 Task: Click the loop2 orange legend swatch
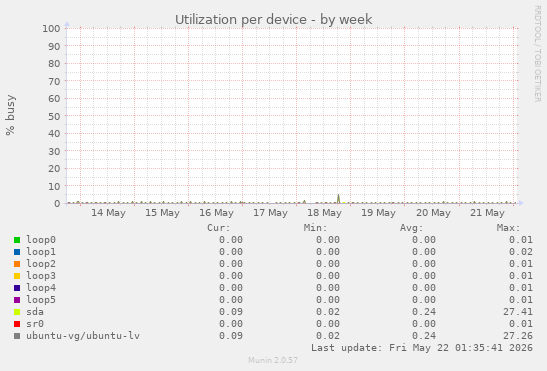coord(17,264)
